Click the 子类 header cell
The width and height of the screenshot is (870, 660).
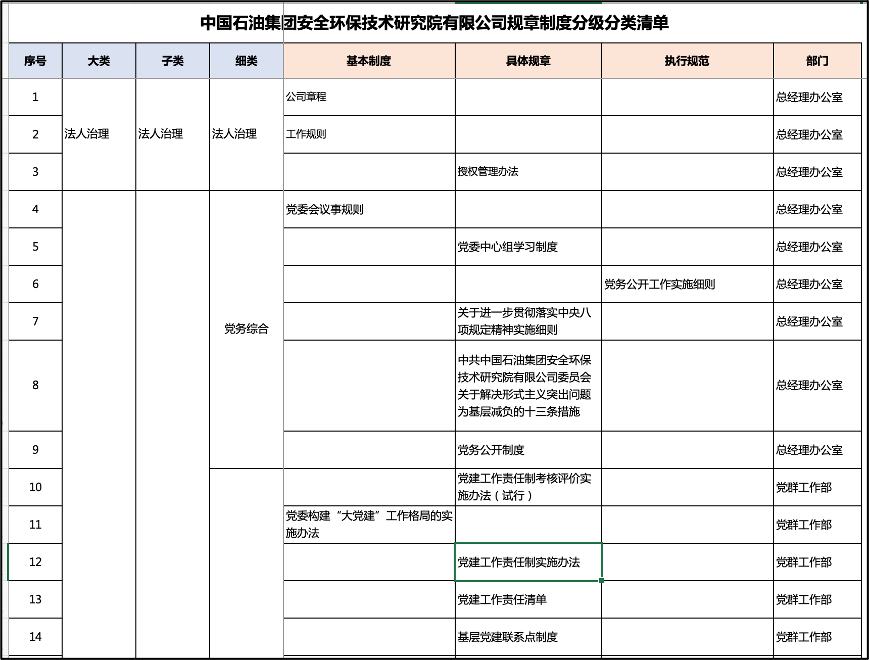tap(172, 61)
